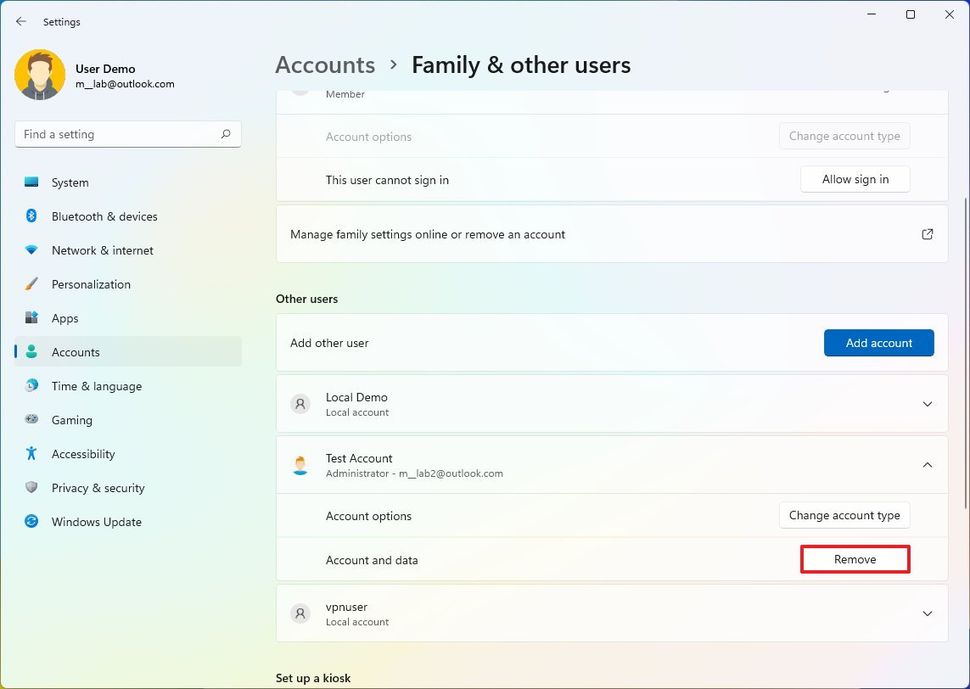
Task: Click the Privacy & security shield icon
Action: (32, 488)
